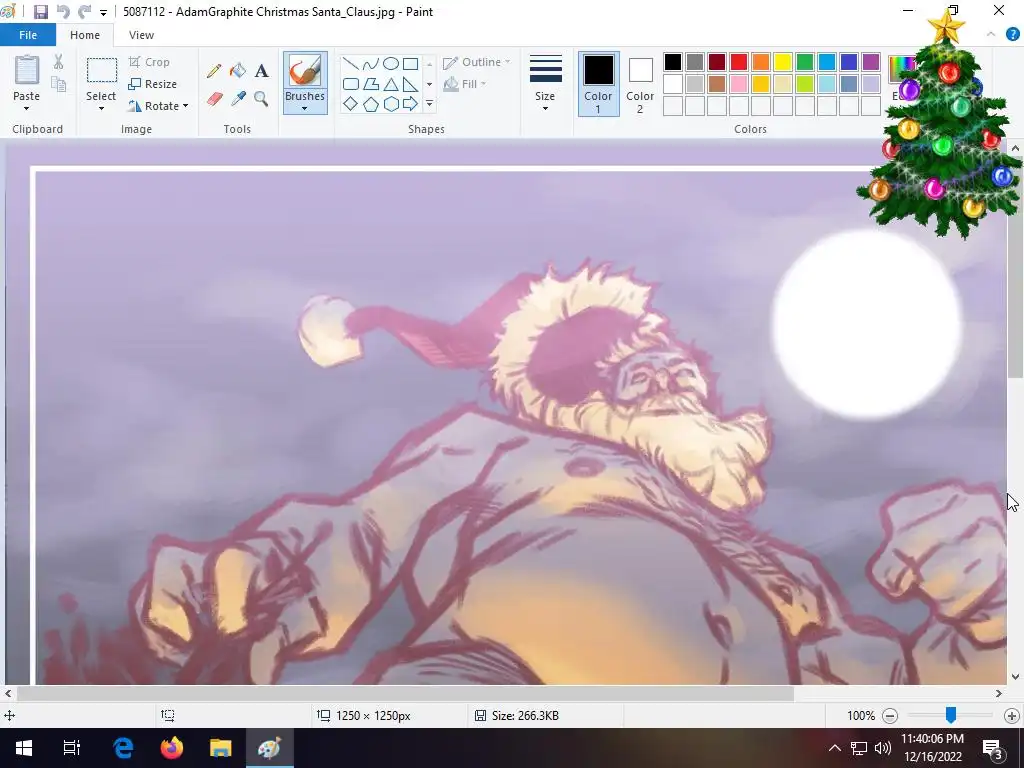Open the Select dropdown arrow

[x=101, y=108]
